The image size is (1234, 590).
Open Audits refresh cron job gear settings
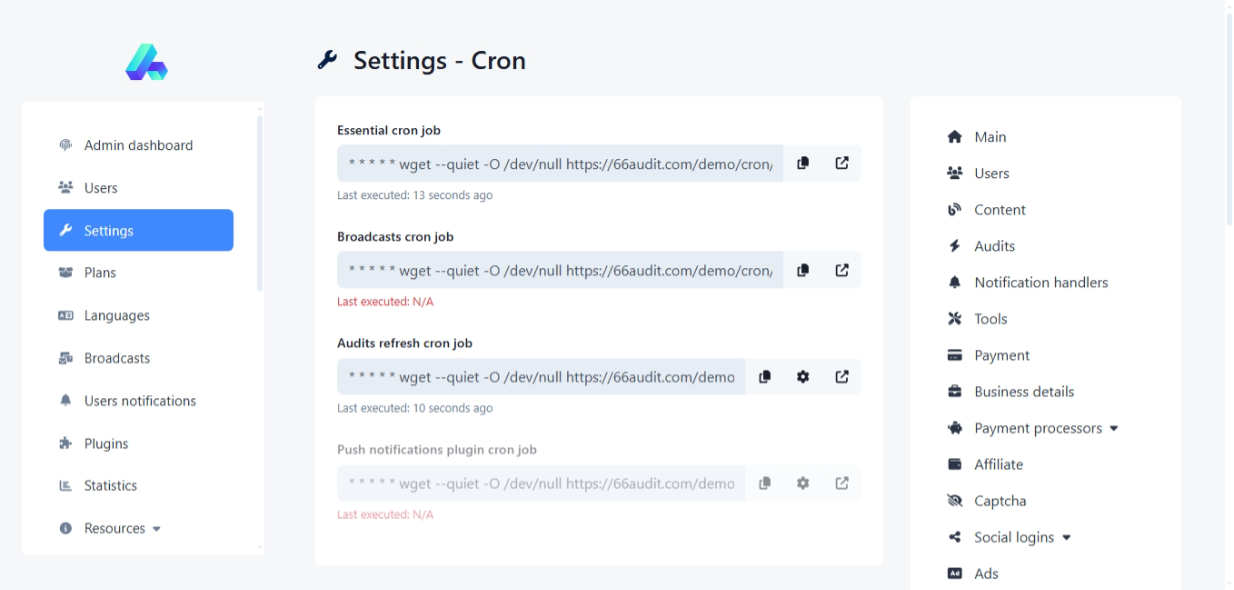pyautogui.click(x=803, y=377)
